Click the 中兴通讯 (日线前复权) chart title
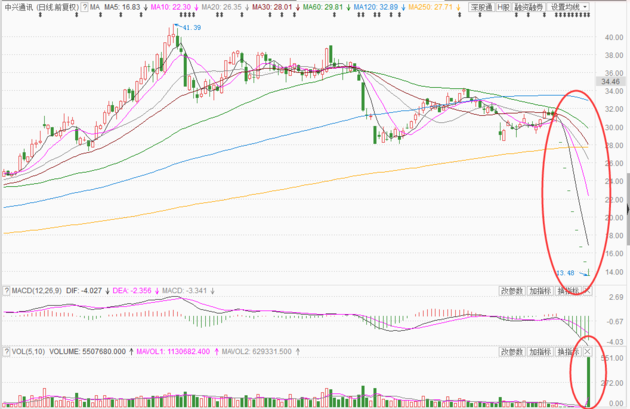 (x=42, y=7)
